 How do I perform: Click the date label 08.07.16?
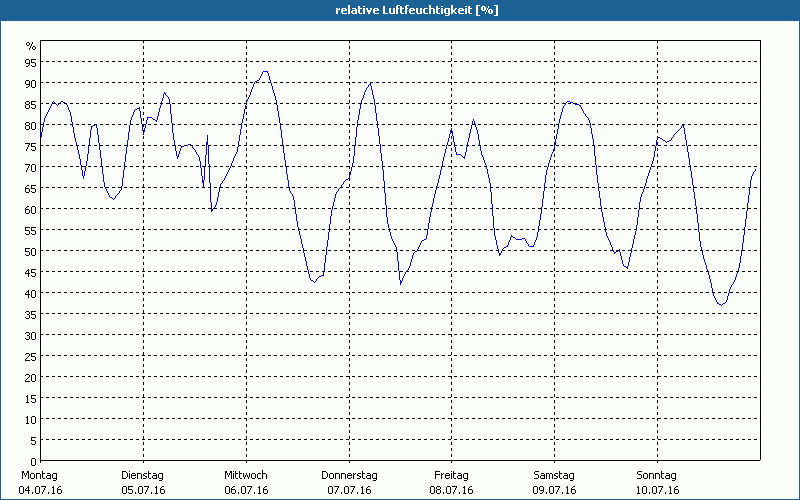pyautogui.click(x=452, y=490)
